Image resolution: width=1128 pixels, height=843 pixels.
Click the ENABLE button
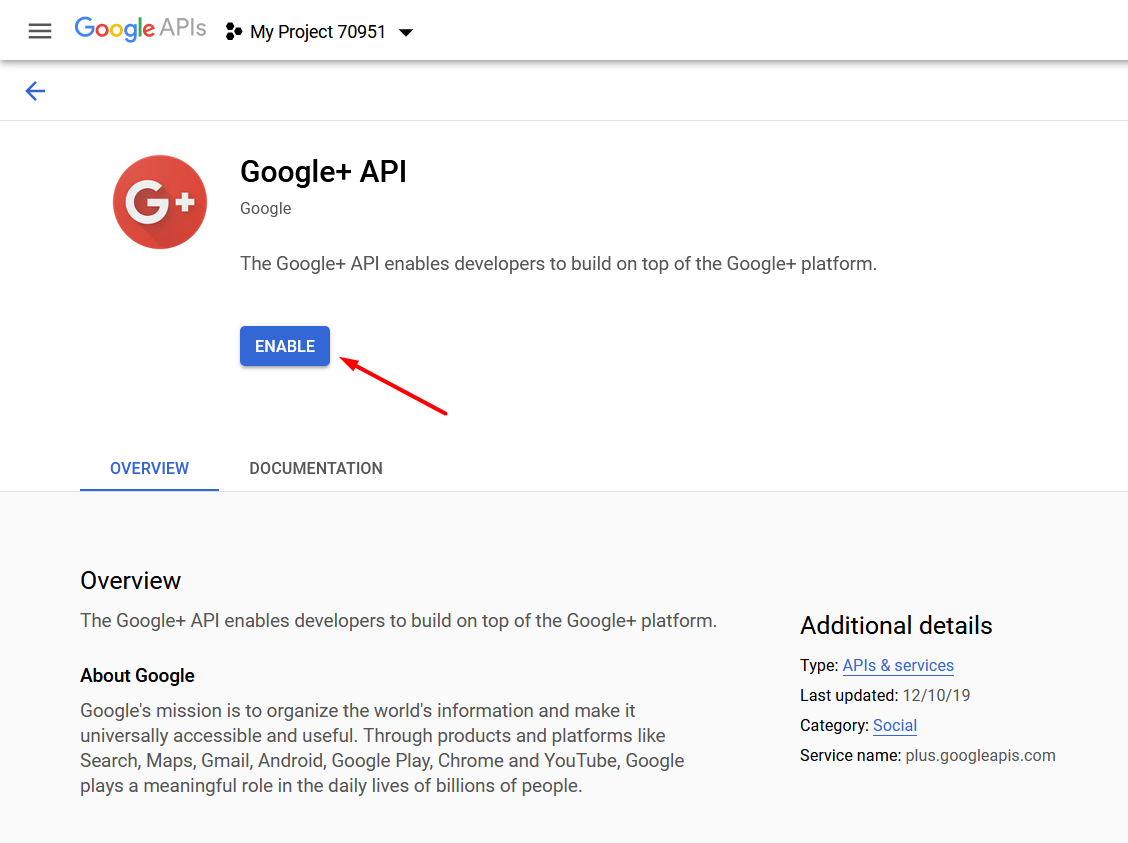(x=285, y=346)
